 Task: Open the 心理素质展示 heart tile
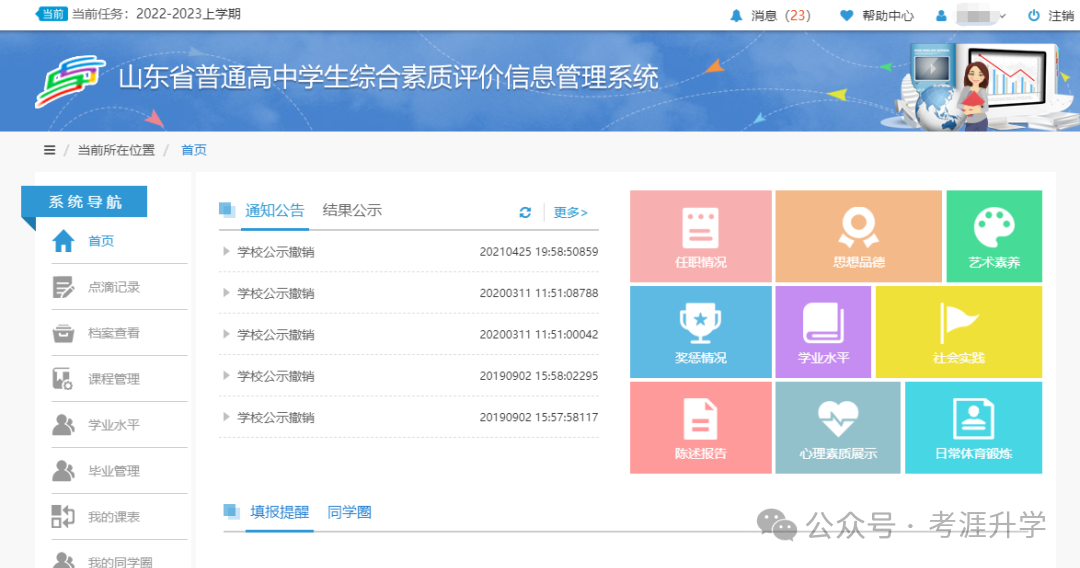[x=838, y=428]
